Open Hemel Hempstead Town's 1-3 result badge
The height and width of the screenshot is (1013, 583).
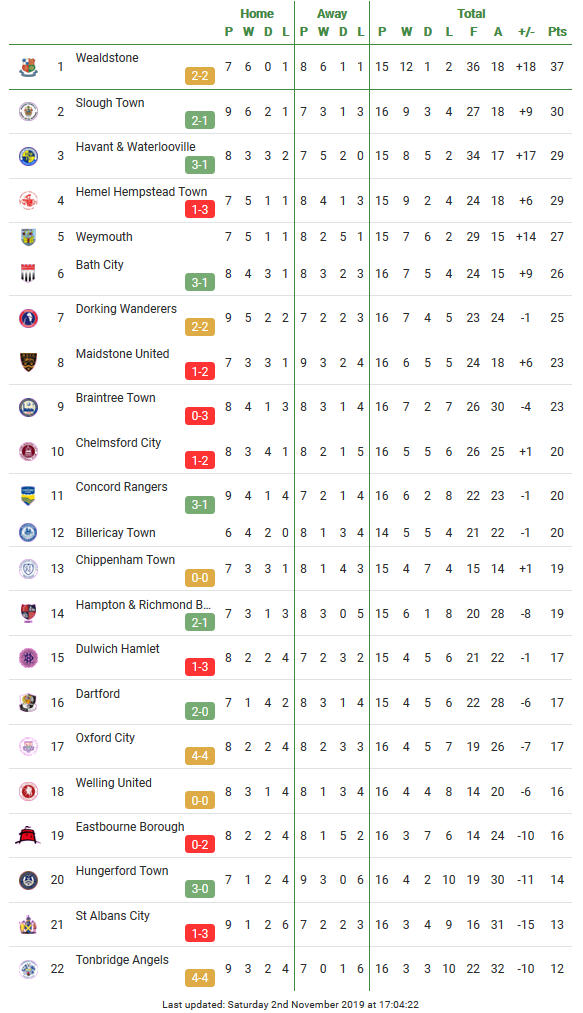pos(200,209)
